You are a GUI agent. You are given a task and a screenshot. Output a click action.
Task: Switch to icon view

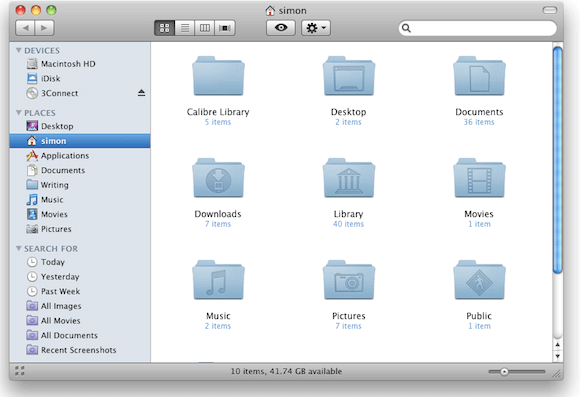coord(165,28)
